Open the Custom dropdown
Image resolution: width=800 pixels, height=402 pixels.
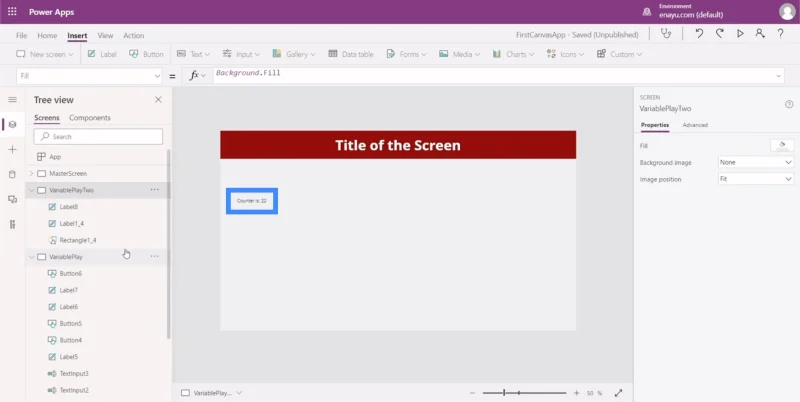click(619, 54)
